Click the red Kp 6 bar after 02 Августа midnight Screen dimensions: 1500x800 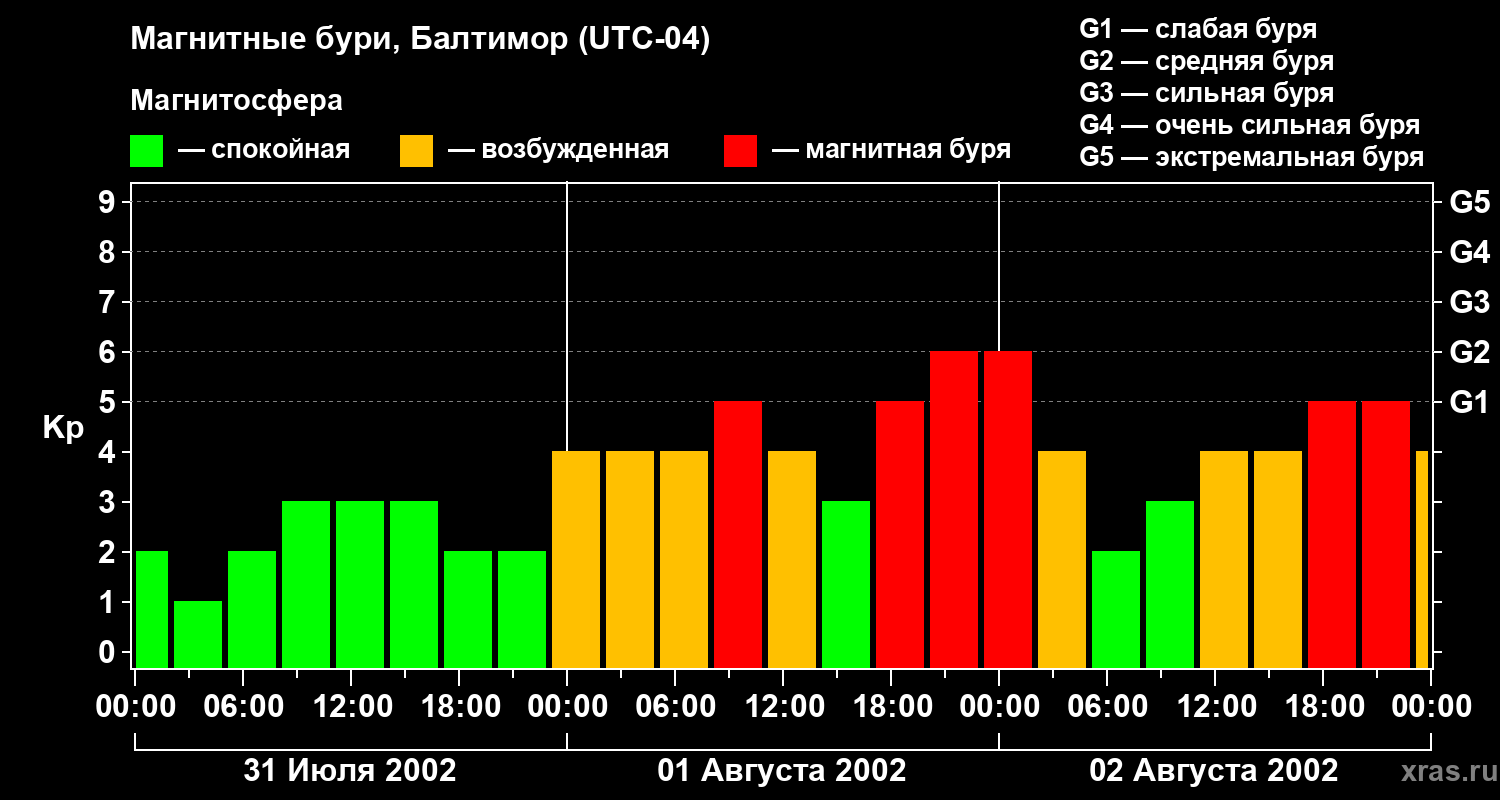pos(1008,509)
